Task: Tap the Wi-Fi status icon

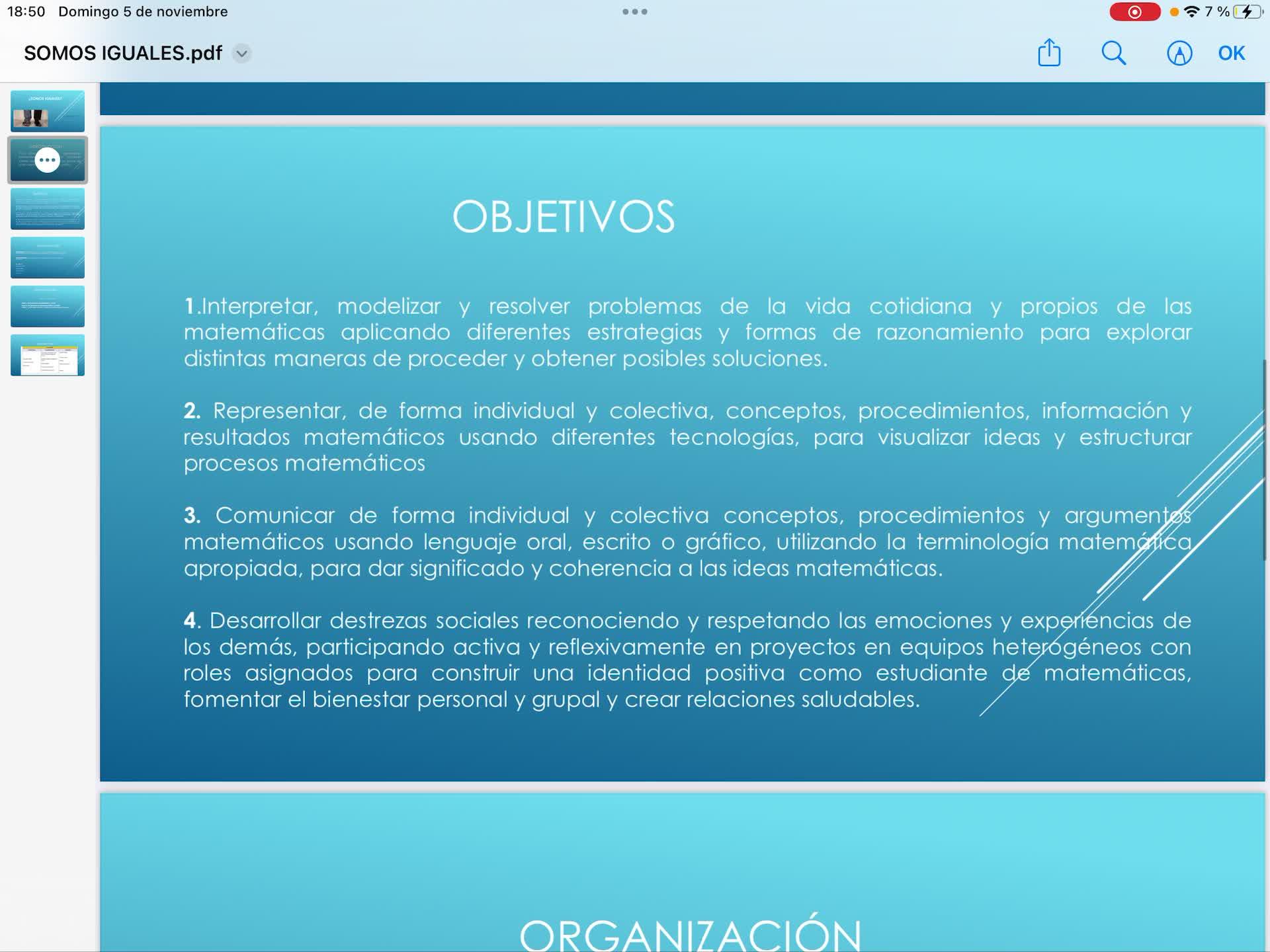Action: pyautogui.click(x=1191, y=12)
